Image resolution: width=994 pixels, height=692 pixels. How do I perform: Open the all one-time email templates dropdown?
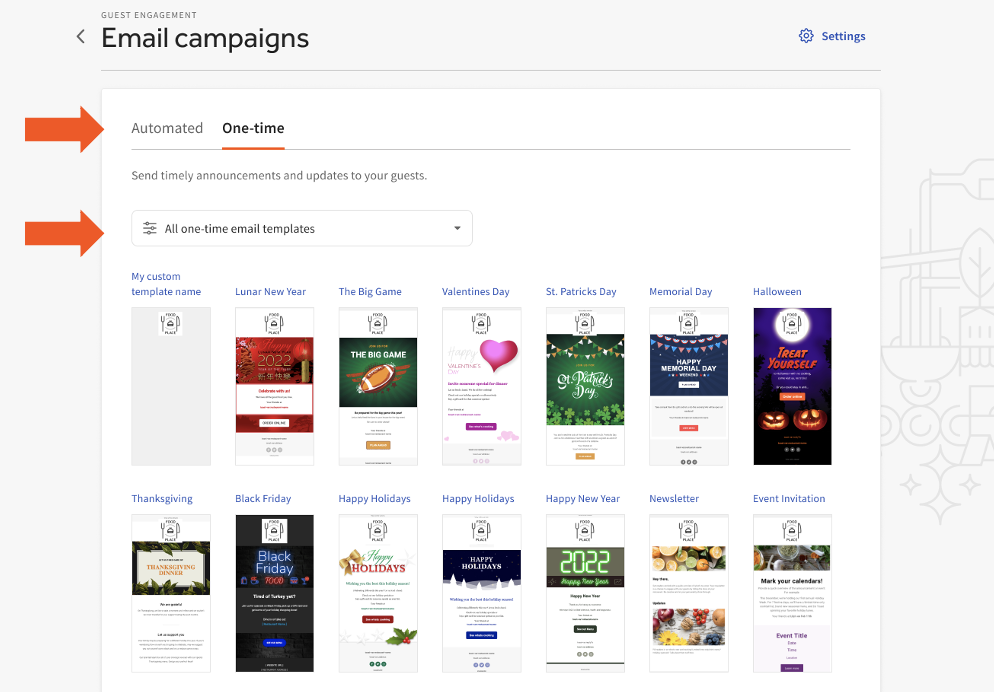[302, 228]
